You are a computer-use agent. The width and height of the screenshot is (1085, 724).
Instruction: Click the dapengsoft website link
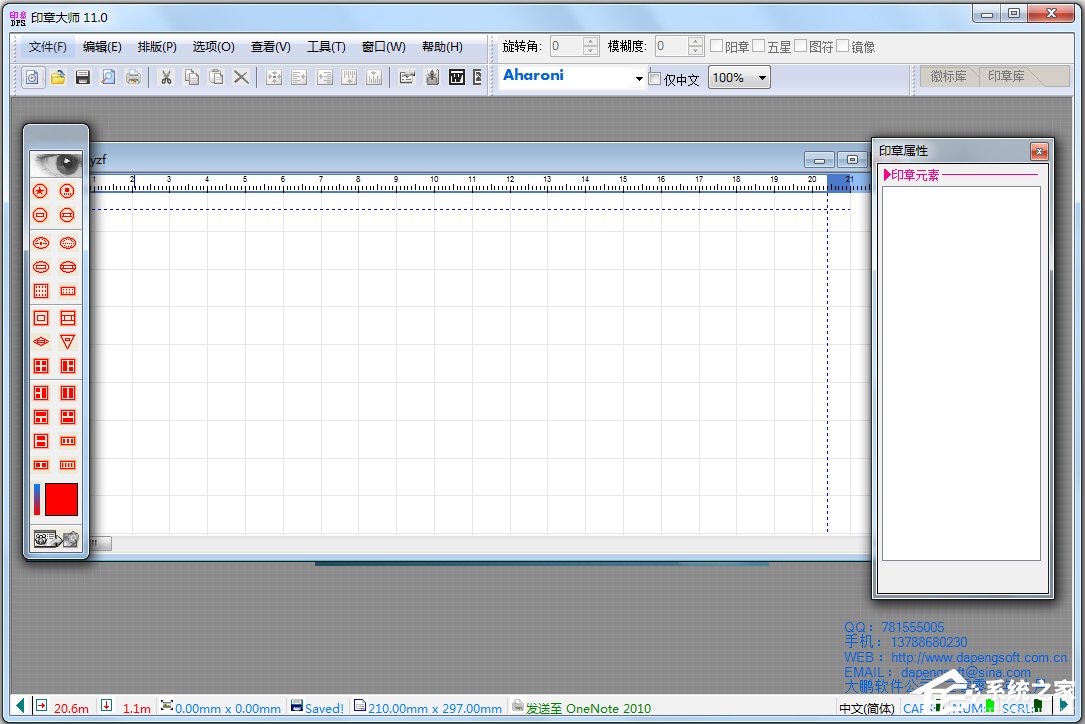point(979,657)
